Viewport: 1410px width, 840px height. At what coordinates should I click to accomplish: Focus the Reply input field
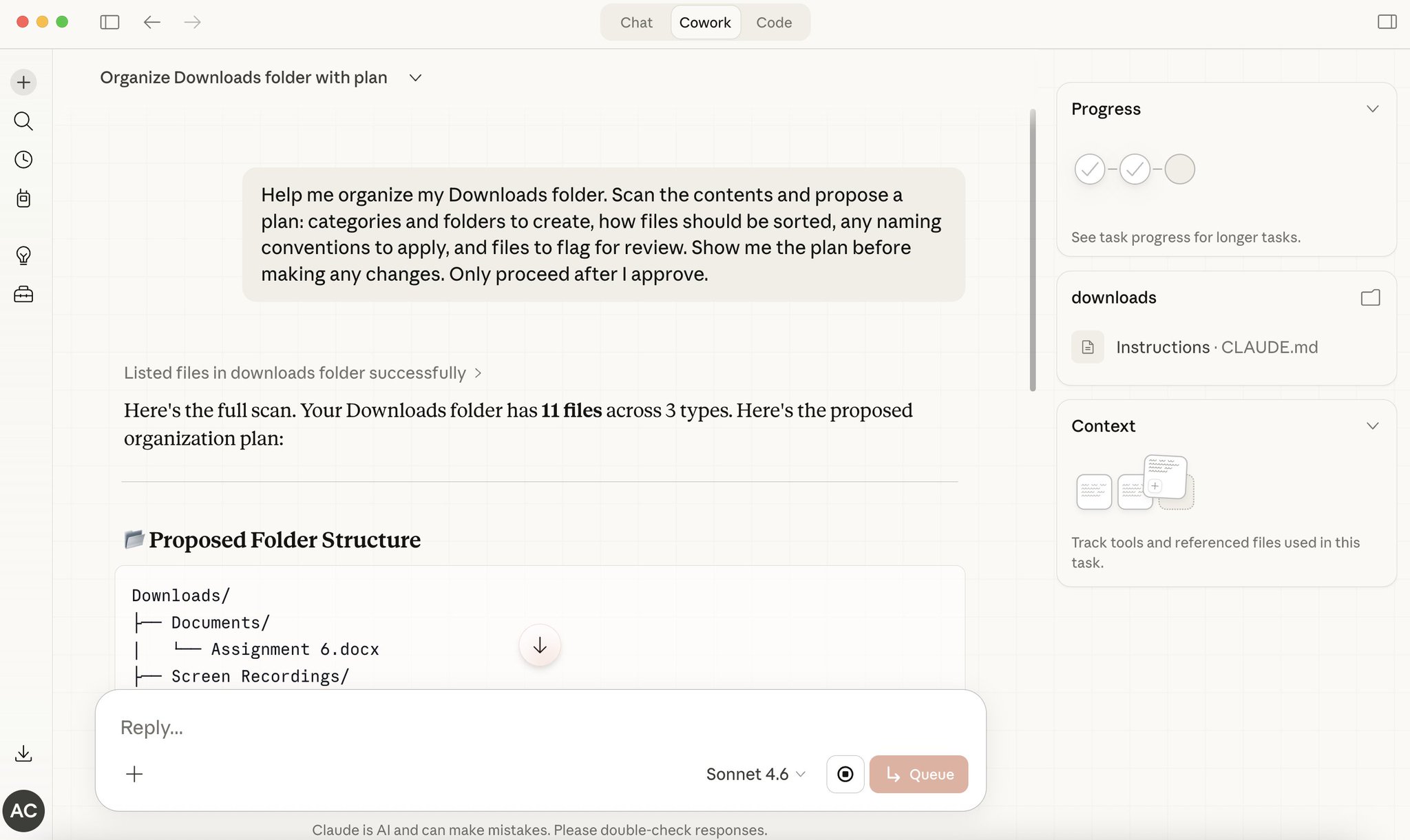point(540,727)
